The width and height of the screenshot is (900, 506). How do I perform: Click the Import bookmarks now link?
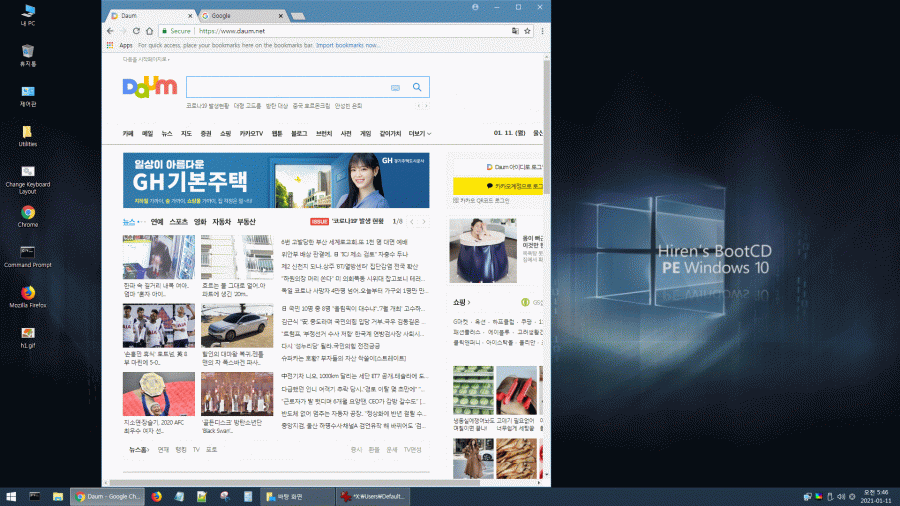point(348,45)
